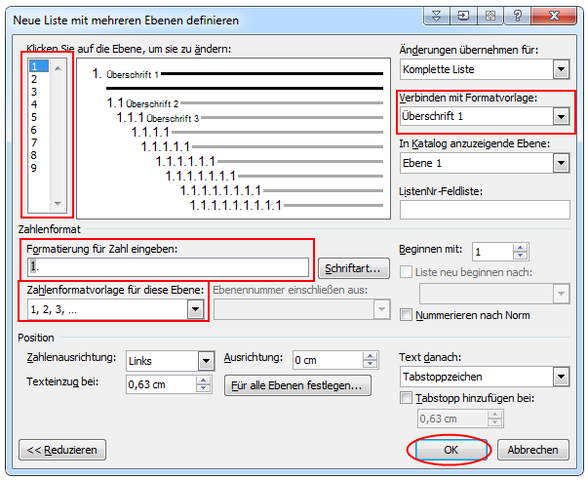Increase 'Ausrichtung' value with up arrow

point(370,356)
